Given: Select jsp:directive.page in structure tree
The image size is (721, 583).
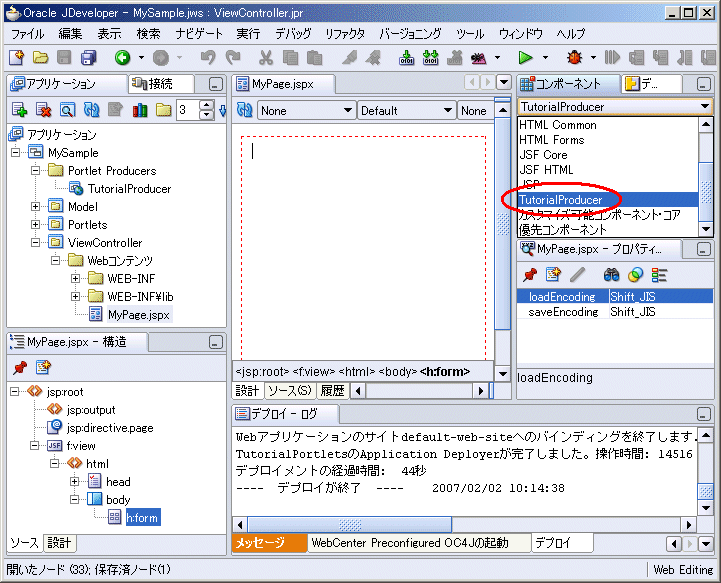Looking at the screenshot, I should click(x=110, y=428).
